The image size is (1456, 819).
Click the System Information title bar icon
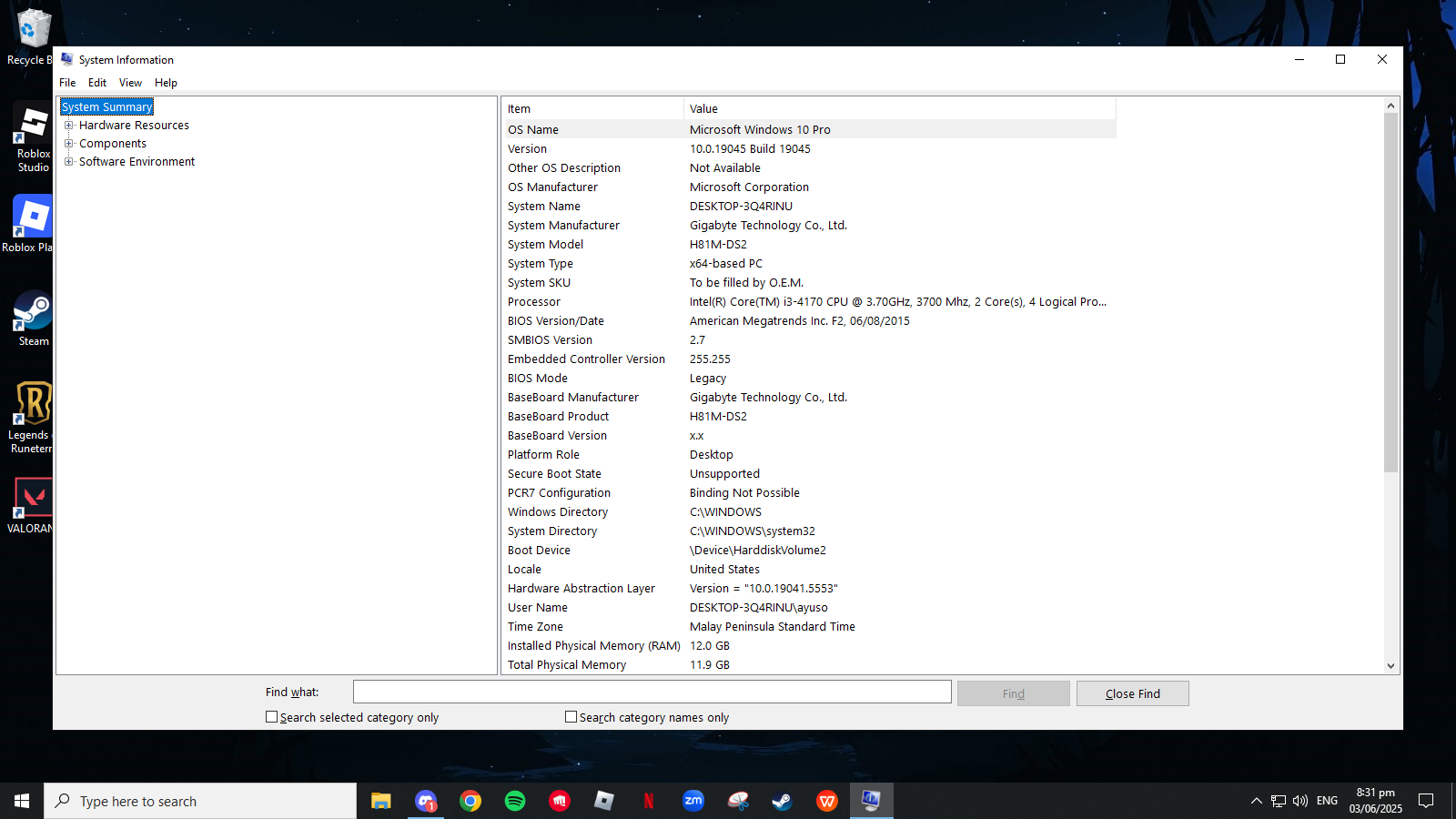click(x=67, y=59)
